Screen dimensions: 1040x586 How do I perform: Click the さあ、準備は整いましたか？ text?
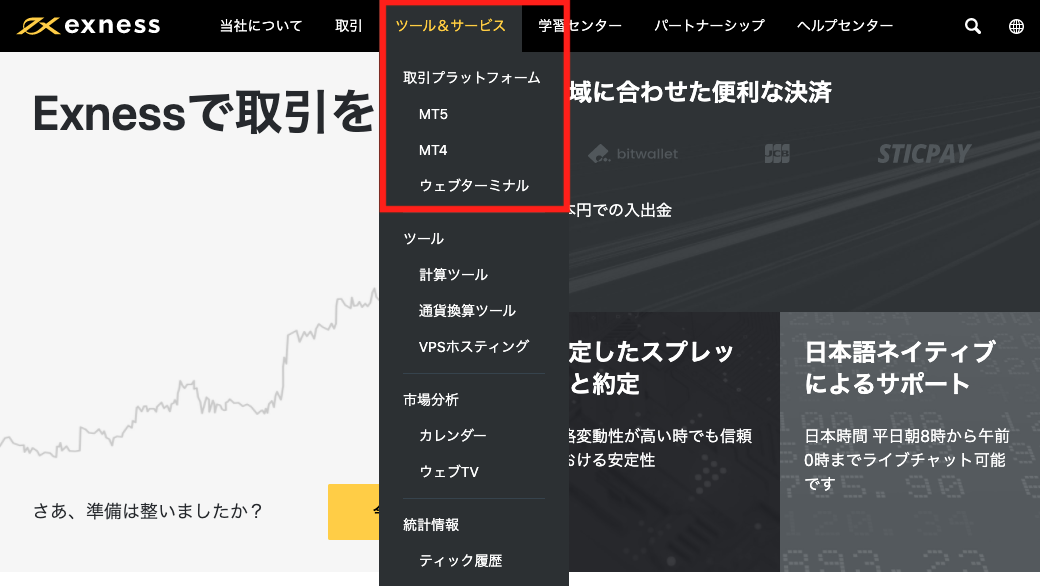pos(148,511)
